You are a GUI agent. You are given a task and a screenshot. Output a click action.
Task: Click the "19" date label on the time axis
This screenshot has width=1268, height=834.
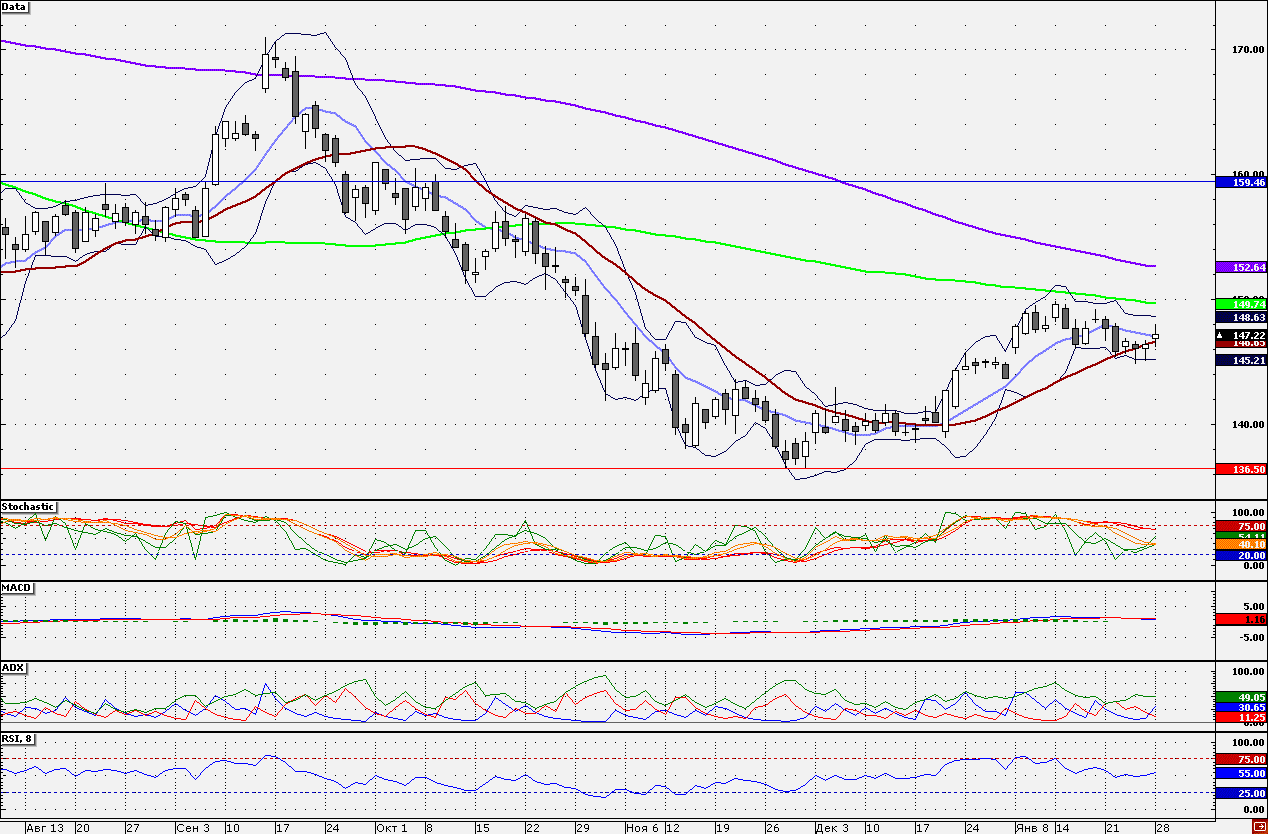coord(722,828)
